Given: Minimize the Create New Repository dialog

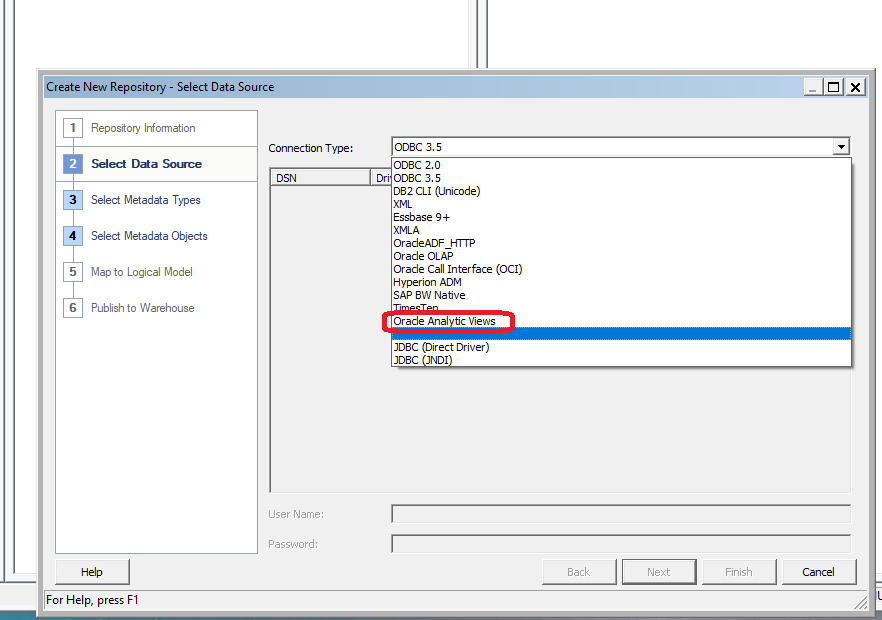Looking at the screenshot, I should click(813, 87).
